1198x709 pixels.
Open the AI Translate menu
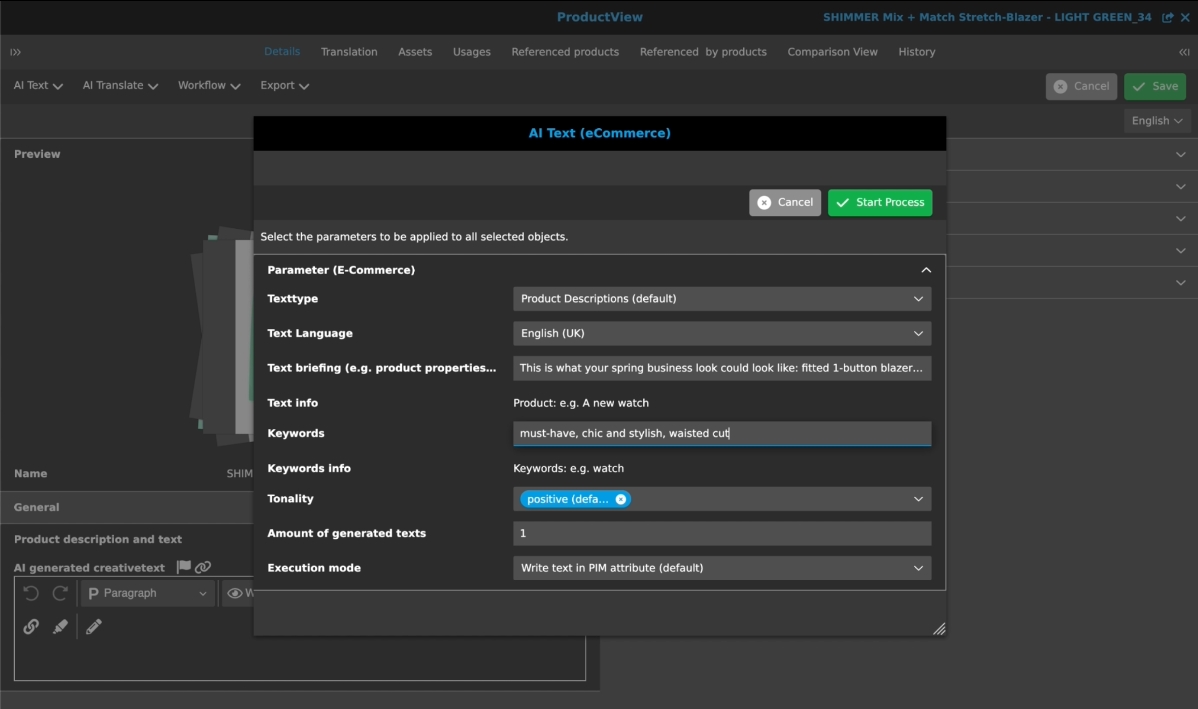120,86
